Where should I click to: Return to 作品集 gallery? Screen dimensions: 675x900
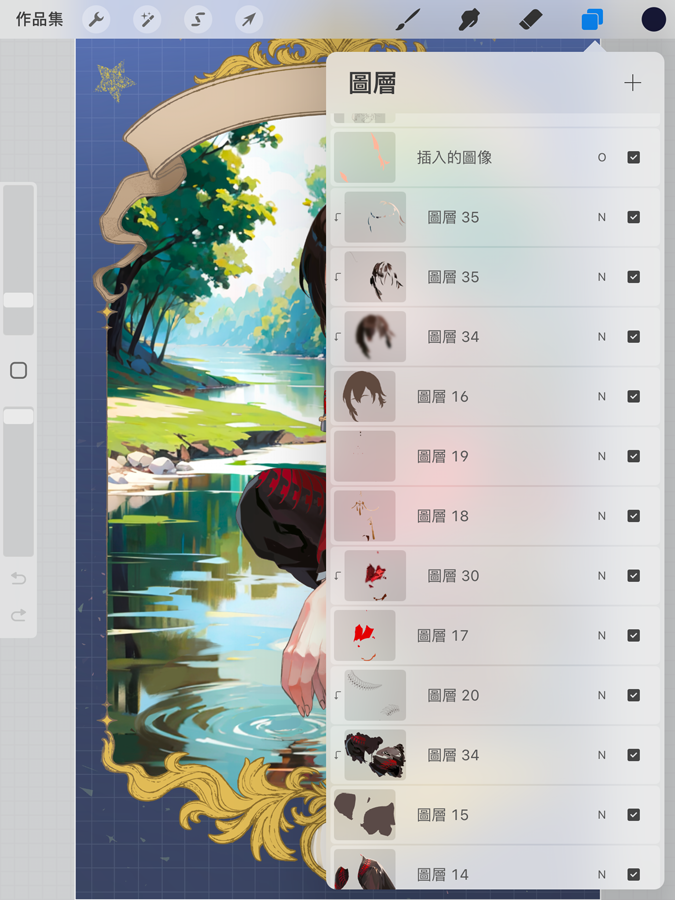40,20
